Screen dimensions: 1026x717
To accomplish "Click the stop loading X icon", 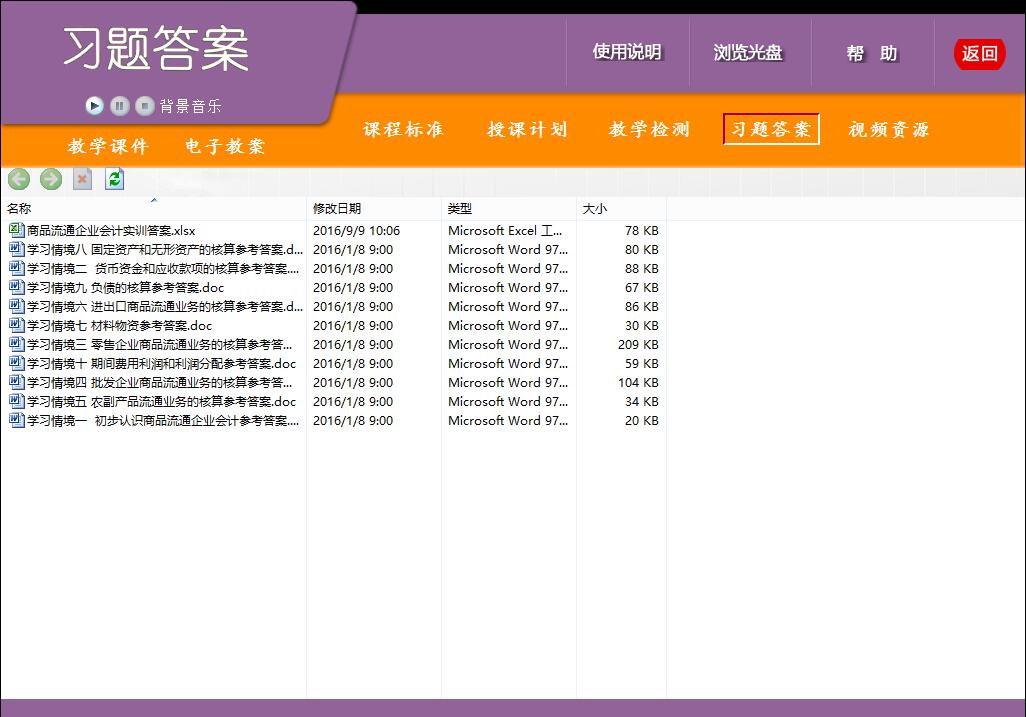I will pos(83,179).
